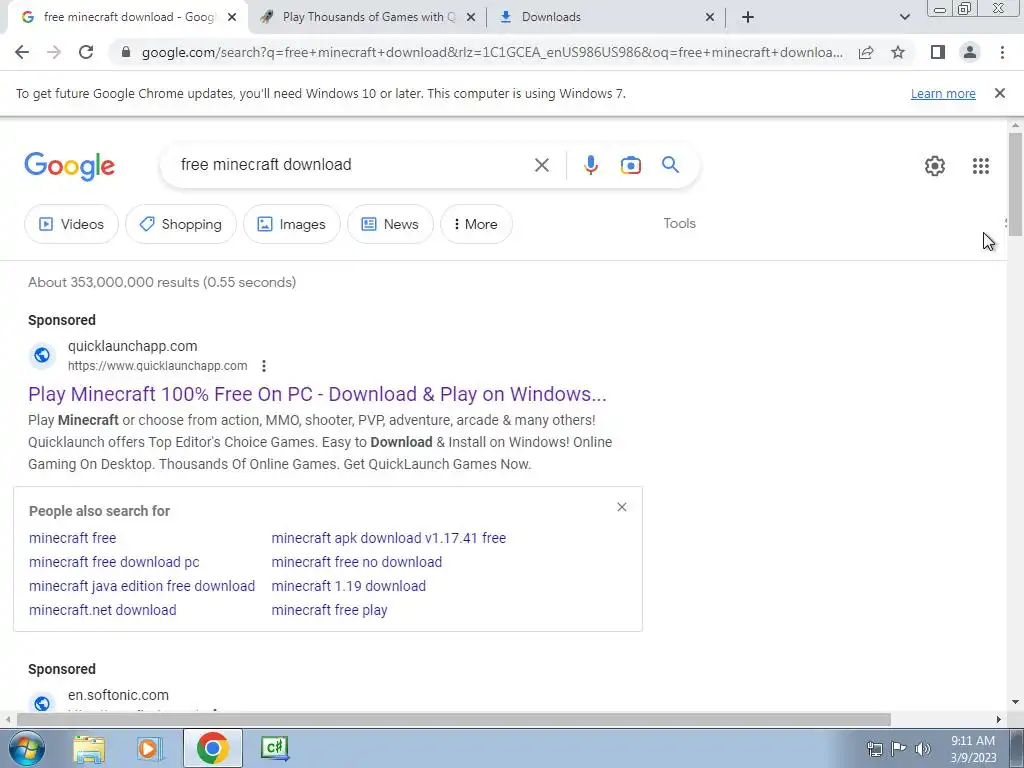Click the horizontal scroll right arrow
The height and width of the screenshot is (768, 1024).
[999, 719]
